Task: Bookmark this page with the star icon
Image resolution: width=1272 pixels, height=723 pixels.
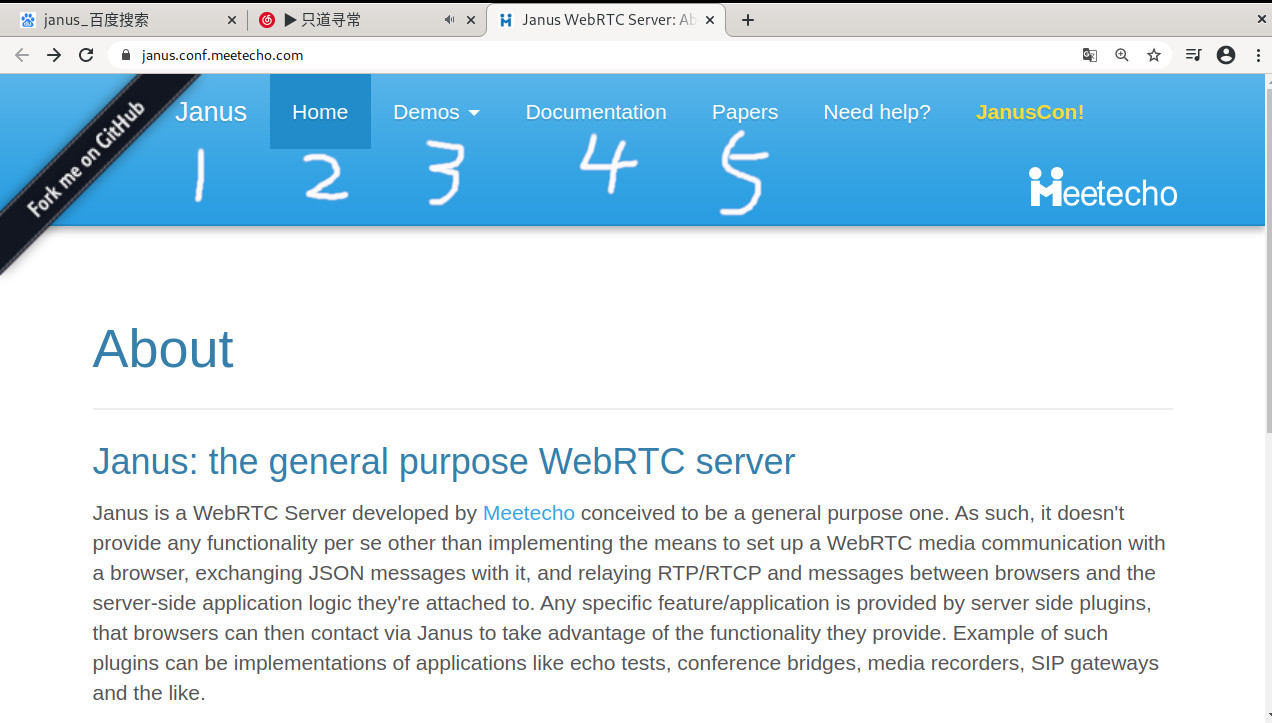Action: click(1154, 55)
